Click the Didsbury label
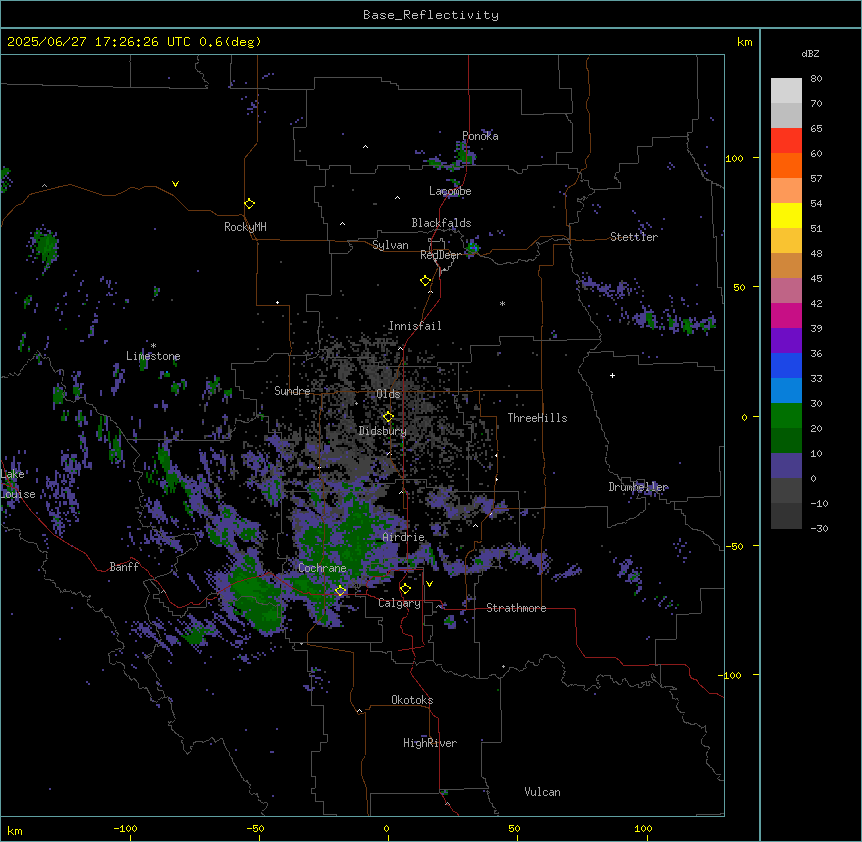The height and width of the screenshot is (842, 862). [x=383, y=431]
